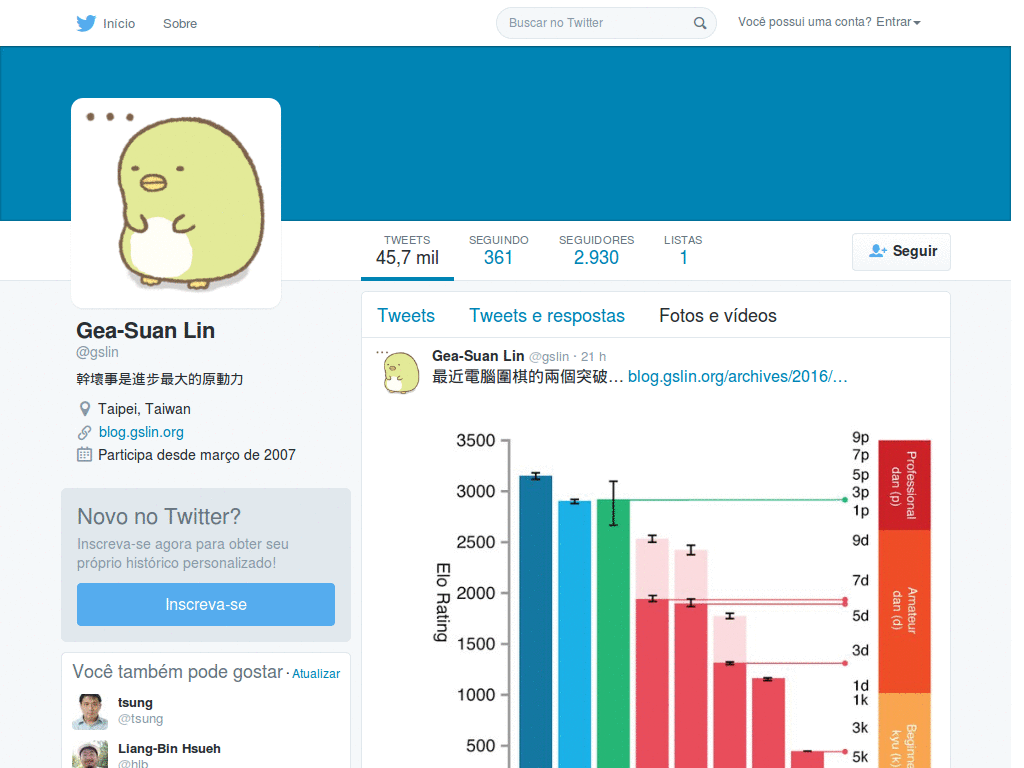Image resolution: width=1024 pixels, height=768 pixels.
Task: Click the @tsung handle in suggestions
Action: [140, 719]
